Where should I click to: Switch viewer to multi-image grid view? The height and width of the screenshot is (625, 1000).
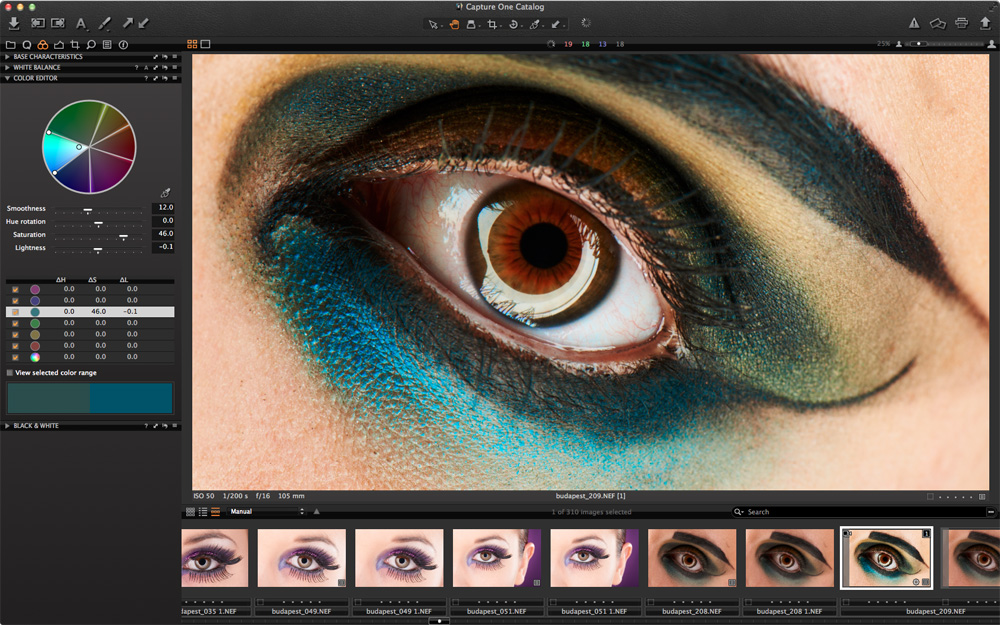tap(192, 44)
